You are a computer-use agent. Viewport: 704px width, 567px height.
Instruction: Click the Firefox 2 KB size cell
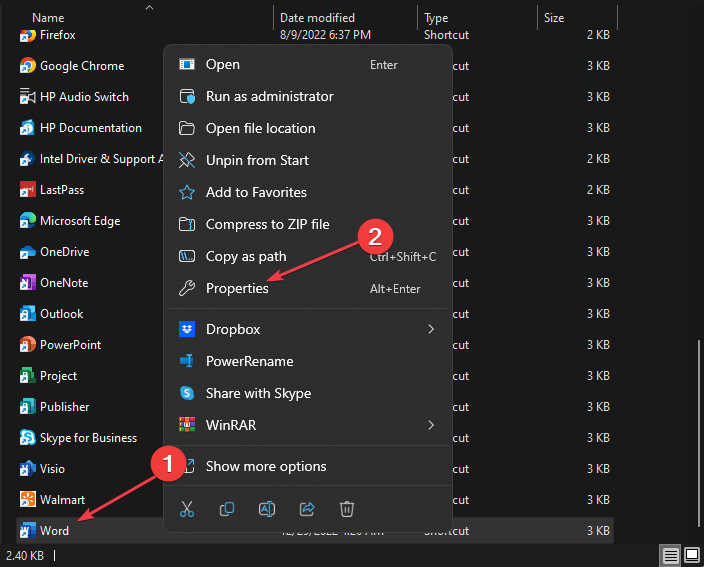pos(598,35)
